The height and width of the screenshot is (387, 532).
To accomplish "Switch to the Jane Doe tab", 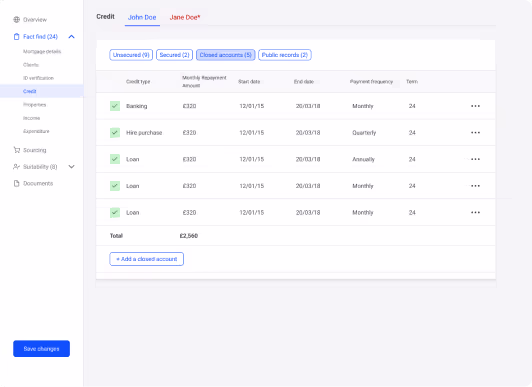I will coord(185,17).
